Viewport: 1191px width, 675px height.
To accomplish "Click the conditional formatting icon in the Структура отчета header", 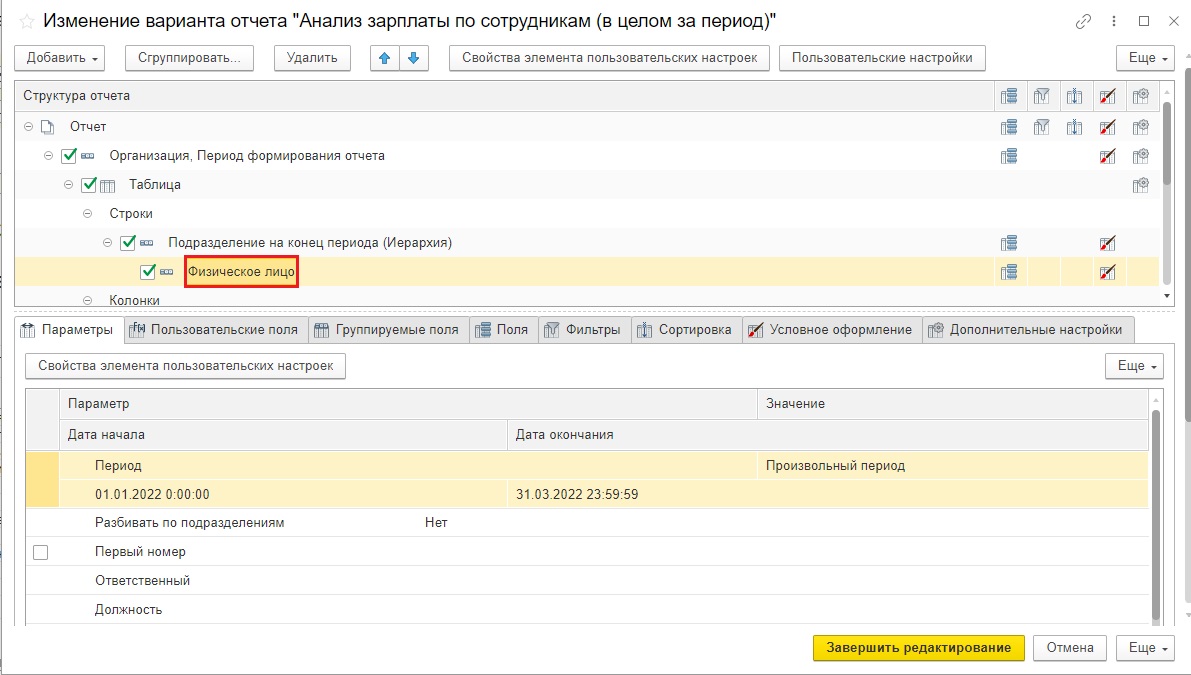I will 1107,96.
